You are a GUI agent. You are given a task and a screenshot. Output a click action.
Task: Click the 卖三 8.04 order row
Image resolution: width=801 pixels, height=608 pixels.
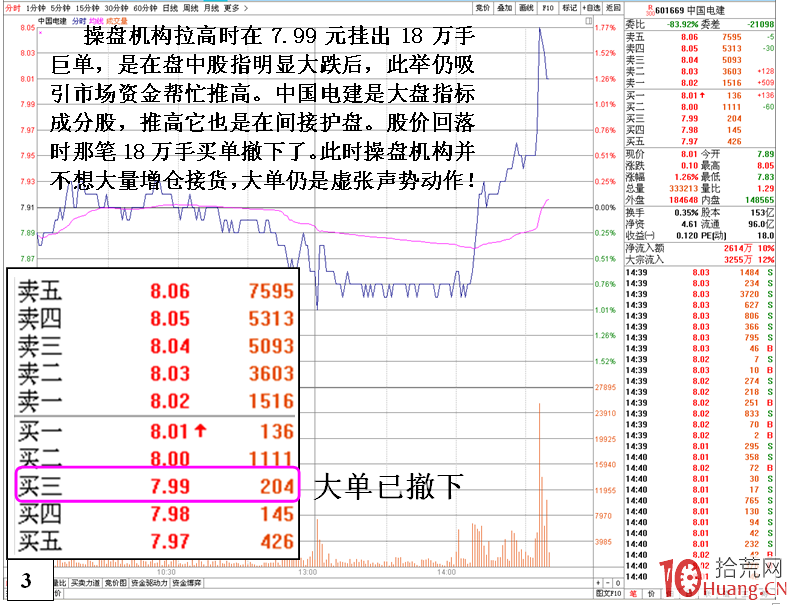(700, 60)
